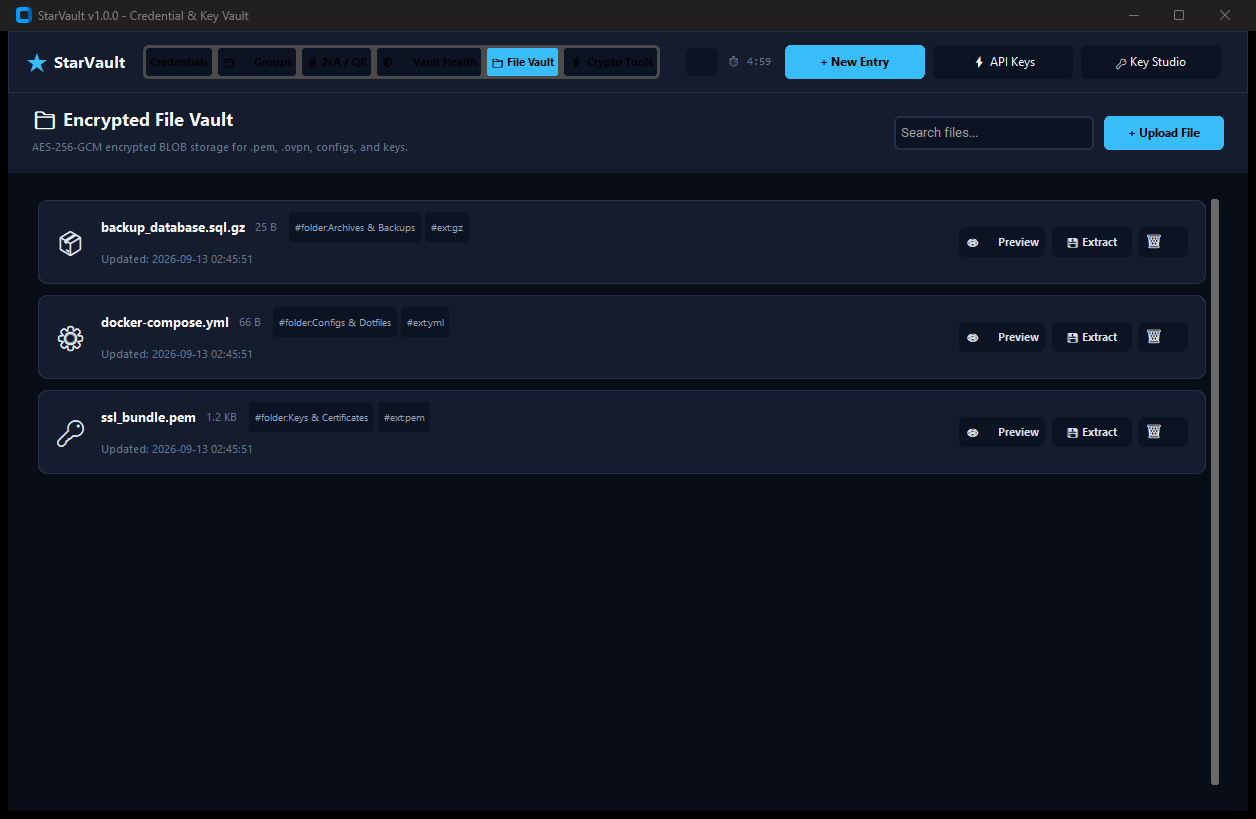This screenshot has height=819, width=1256.
Task: Click the Updated timestamp under backup_database.sql.gz
Action: [177, 259]
